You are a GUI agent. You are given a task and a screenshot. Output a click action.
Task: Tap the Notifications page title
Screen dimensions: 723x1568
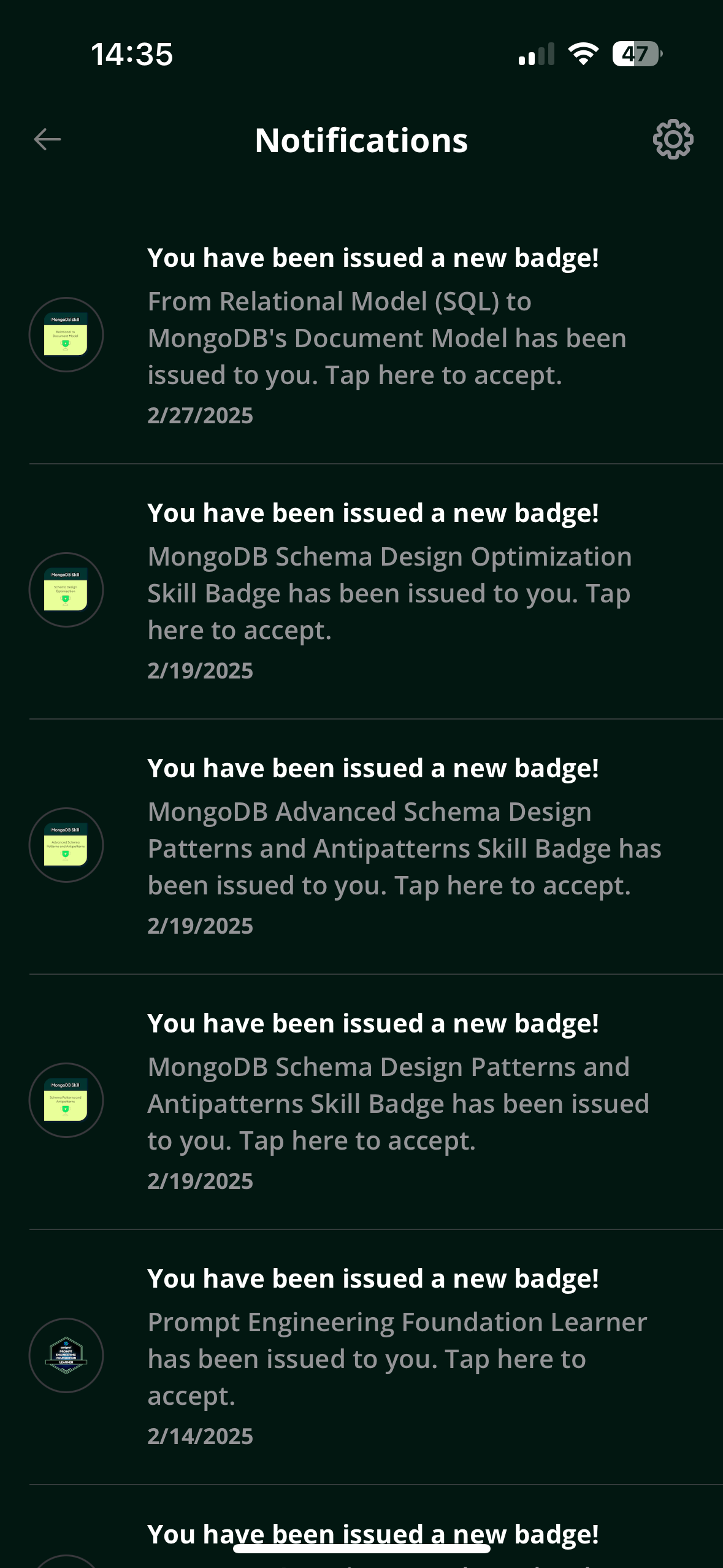point(361,140)
